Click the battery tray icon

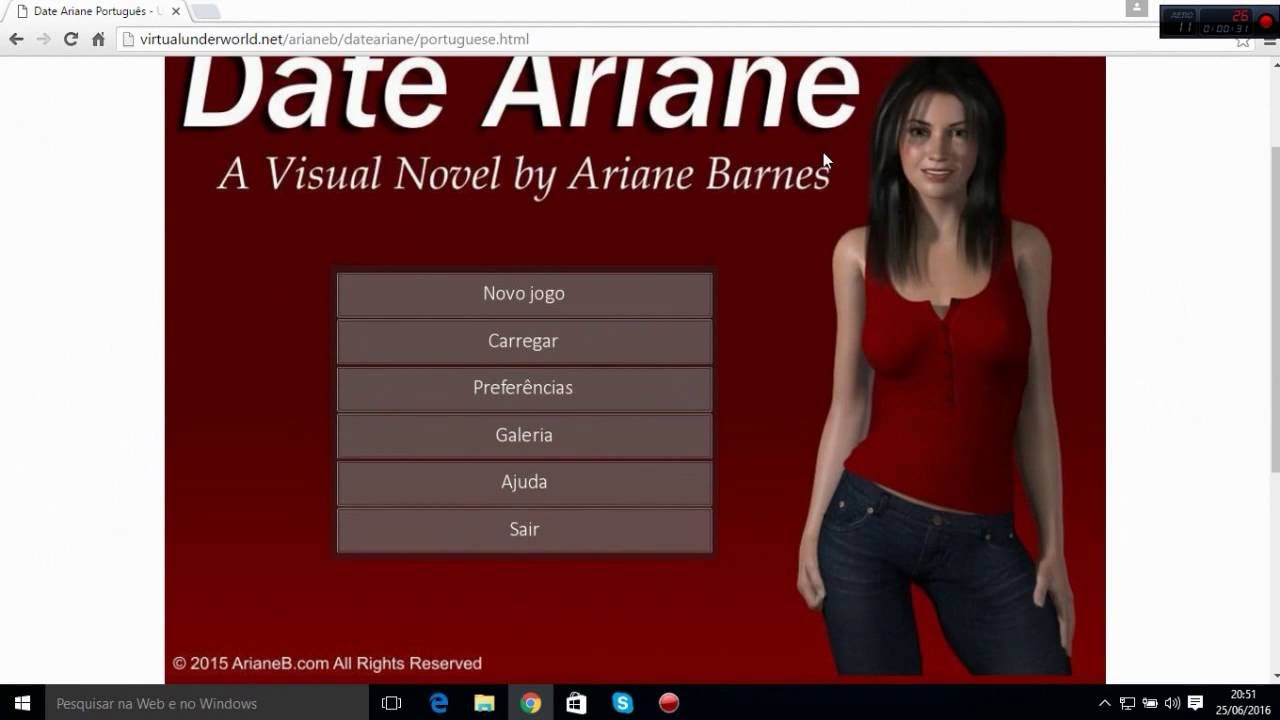point(1150,703)
